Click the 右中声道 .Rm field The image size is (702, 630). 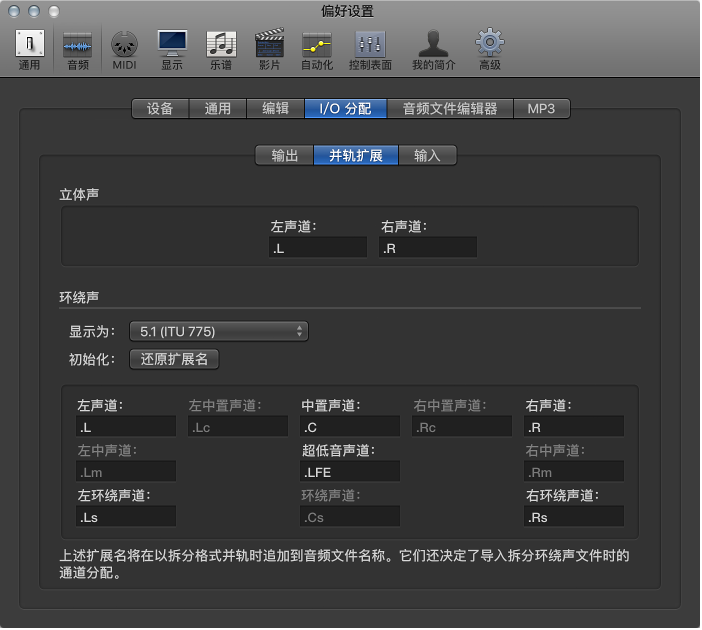coord(574,472)
